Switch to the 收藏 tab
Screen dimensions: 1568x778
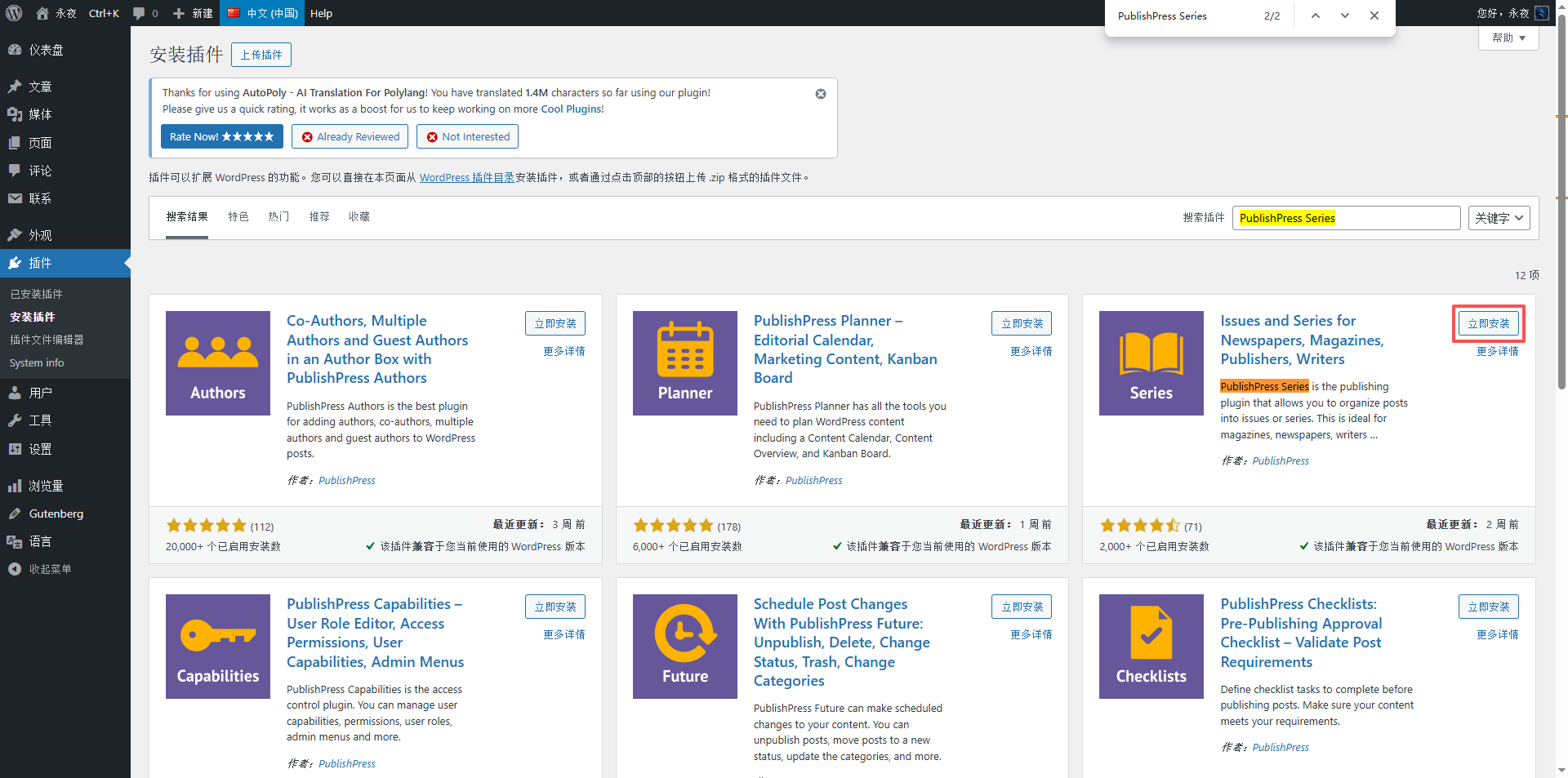[x=359, y=216]
